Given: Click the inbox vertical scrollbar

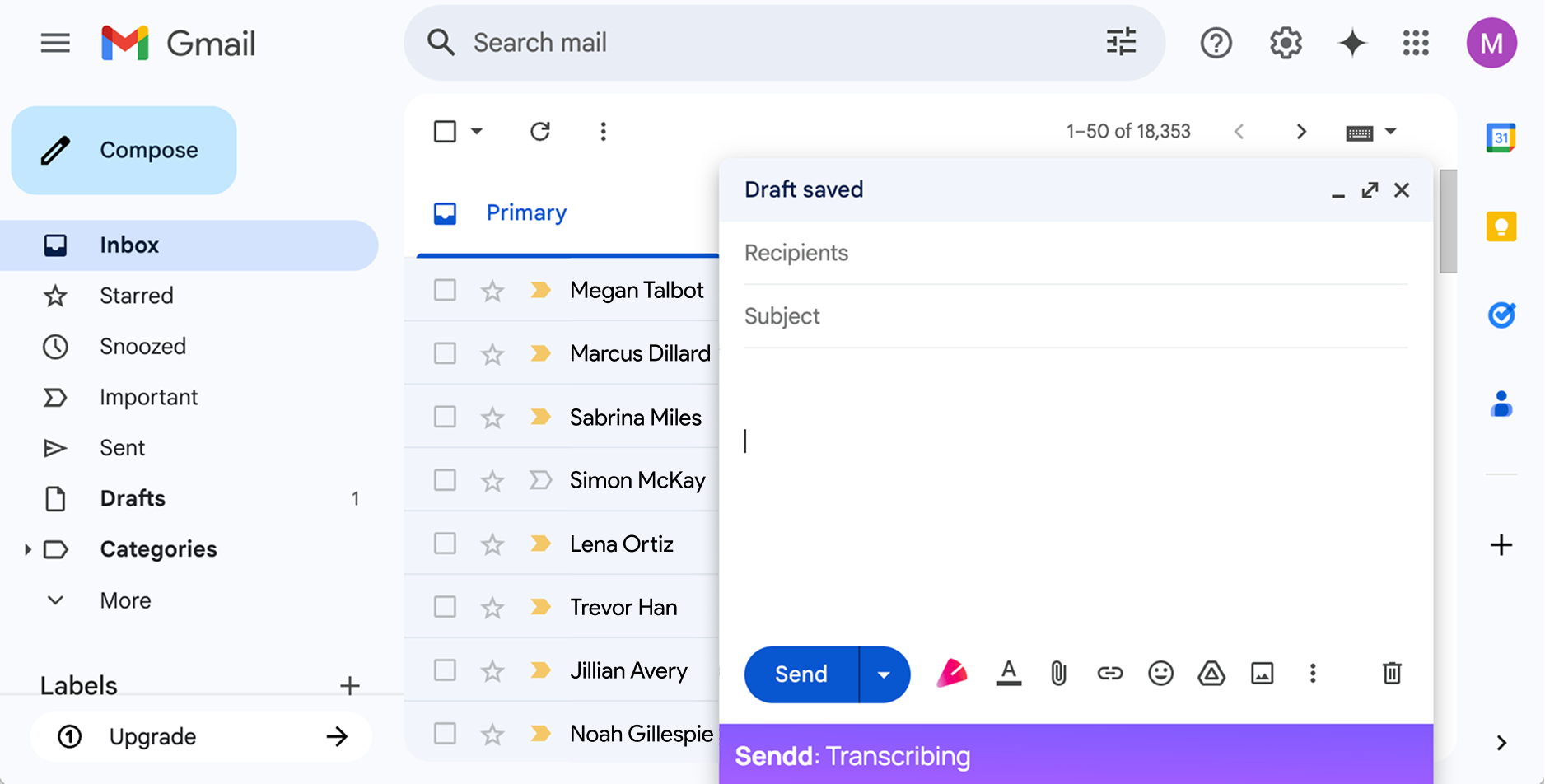Looking at the screenshot, I should (x=1448, y=221).
